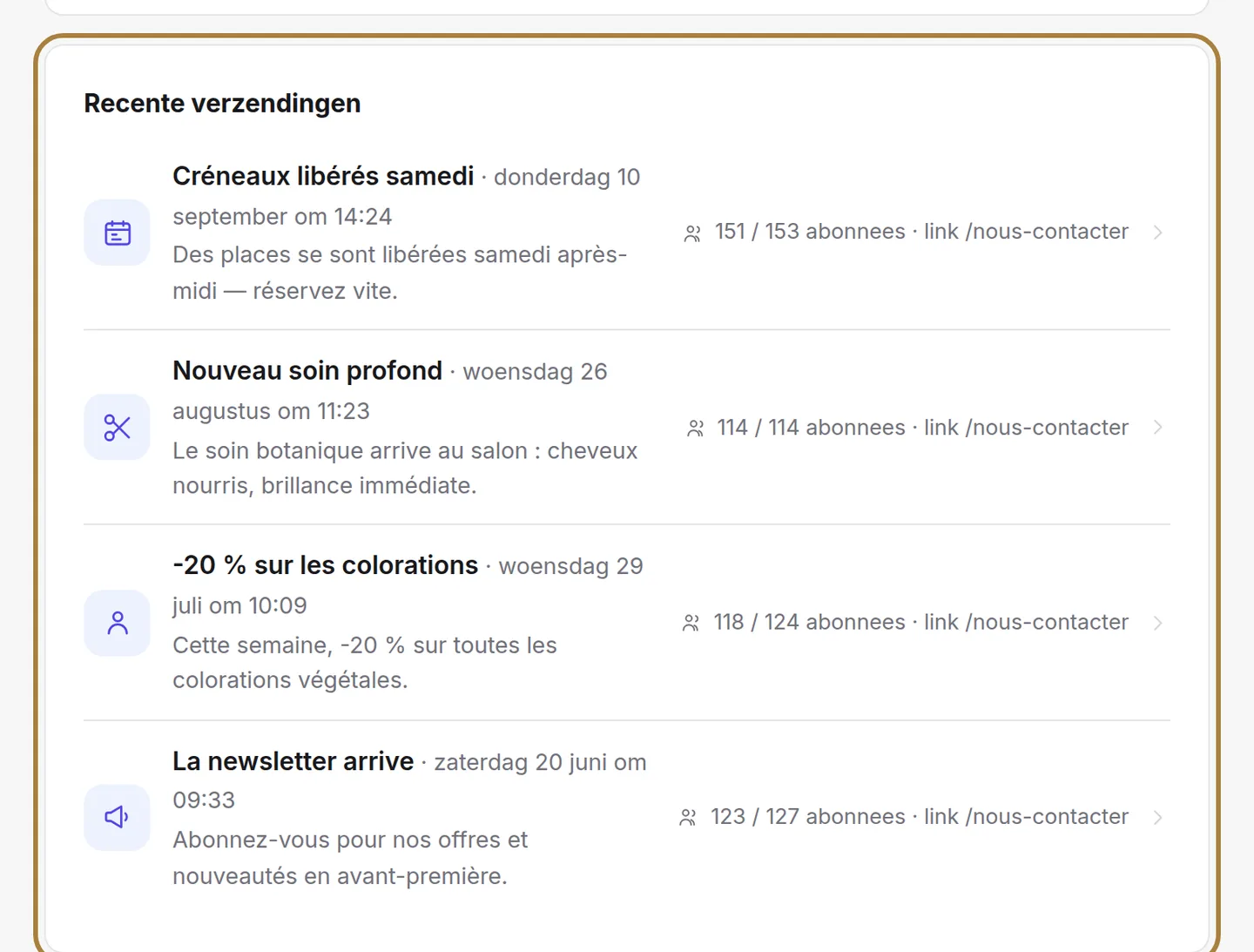Viewport: 1254px width, 952px height.
Task: Click subscribers icon next to 151 / 153 abonnees
Action: [692, 233]
